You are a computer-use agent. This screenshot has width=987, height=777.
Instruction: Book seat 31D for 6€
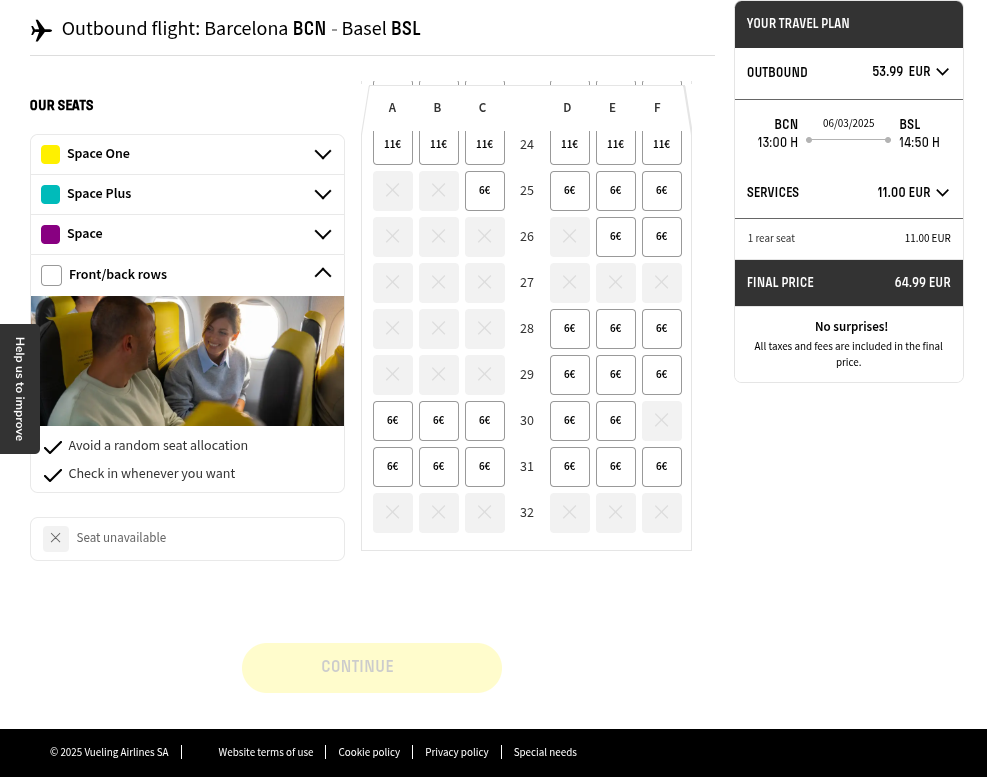570,467
